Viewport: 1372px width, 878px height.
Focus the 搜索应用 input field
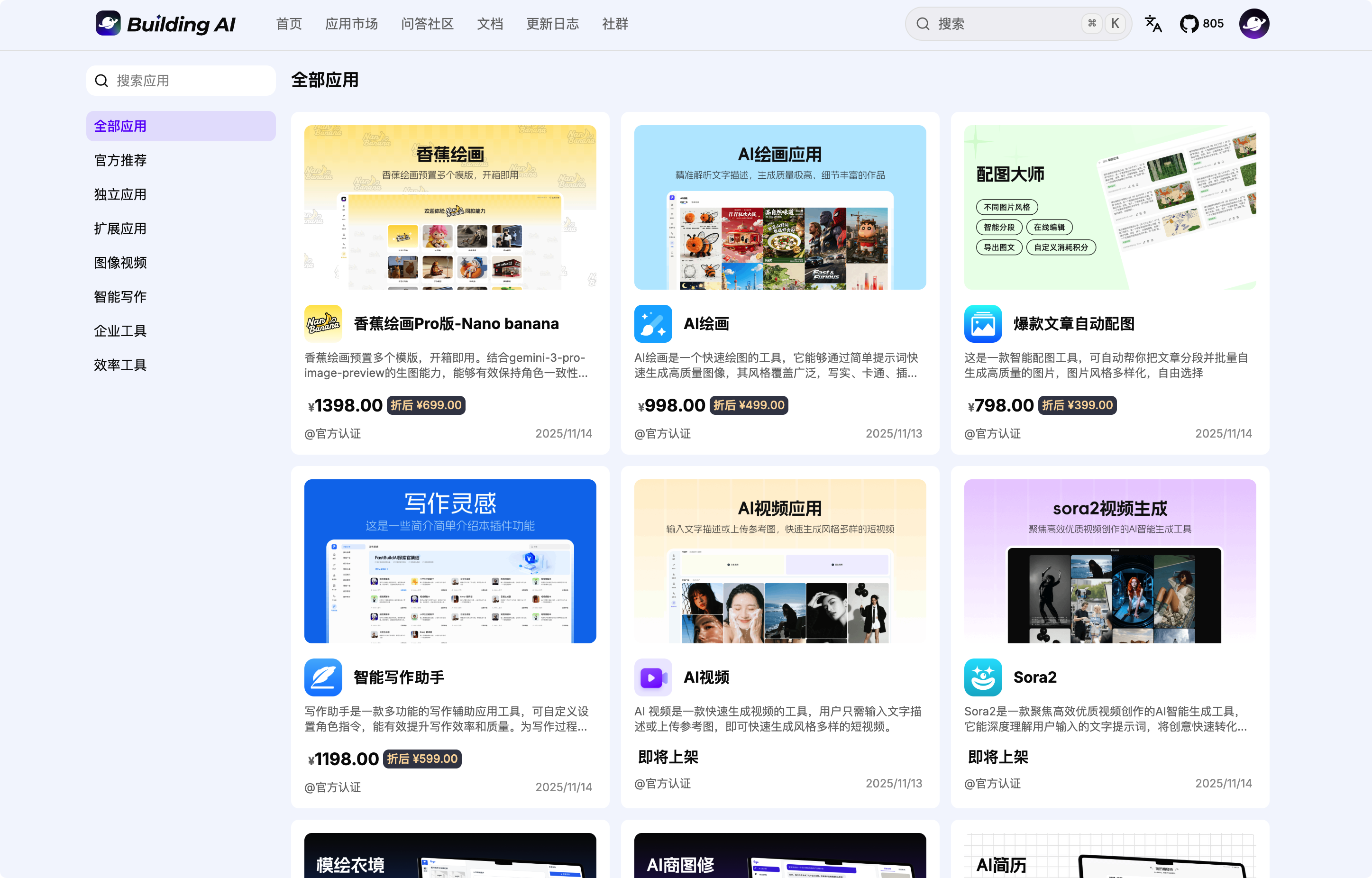click(x=181, y=81)
